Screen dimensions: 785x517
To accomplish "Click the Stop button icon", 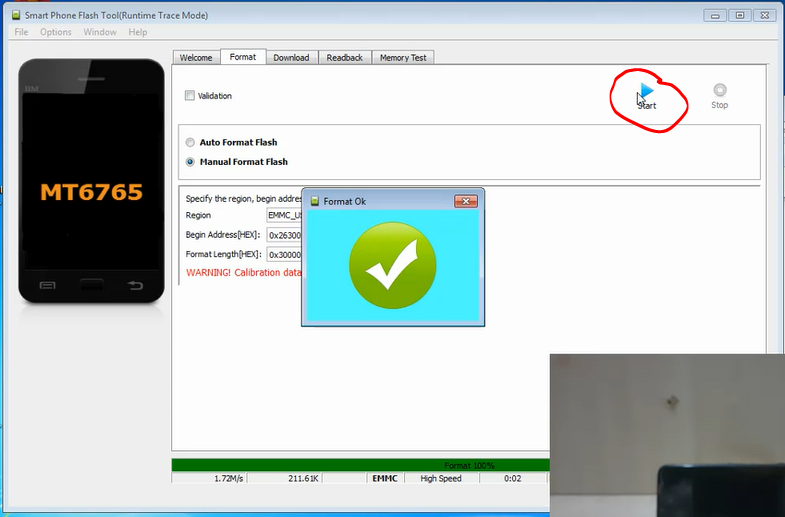I will coord(719,90).
